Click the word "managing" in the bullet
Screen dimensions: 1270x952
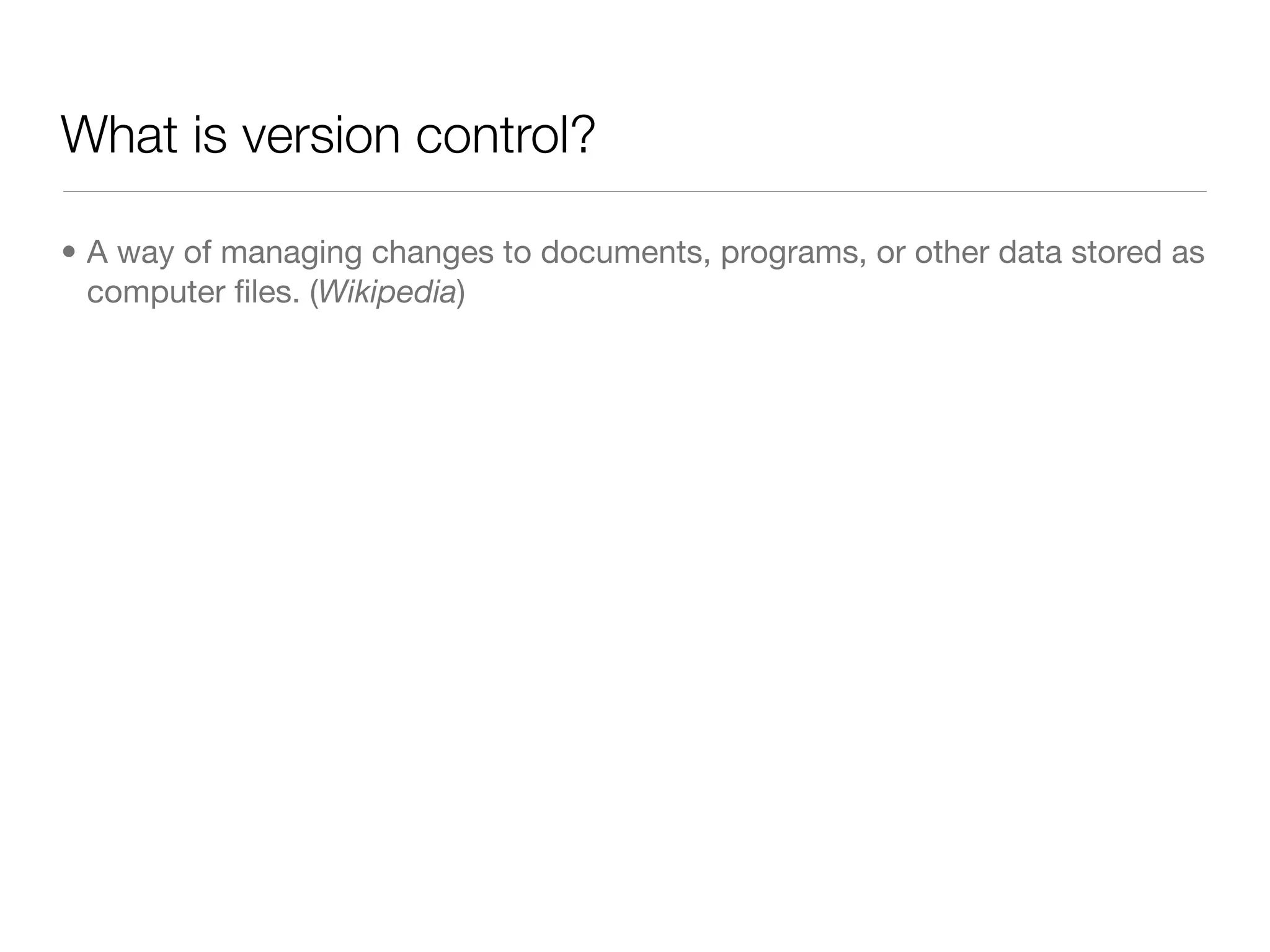tap(291, 253)
